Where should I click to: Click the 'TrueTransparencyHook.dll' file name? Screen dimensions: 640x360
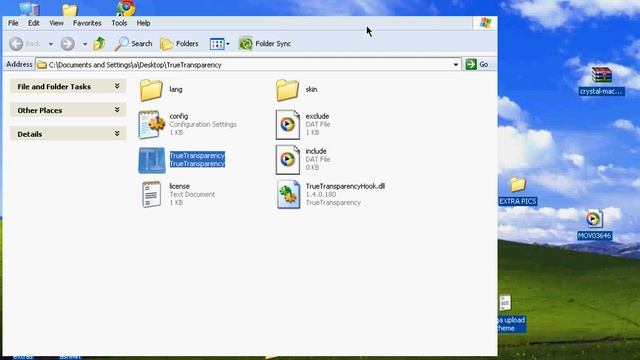coord(345,186)
